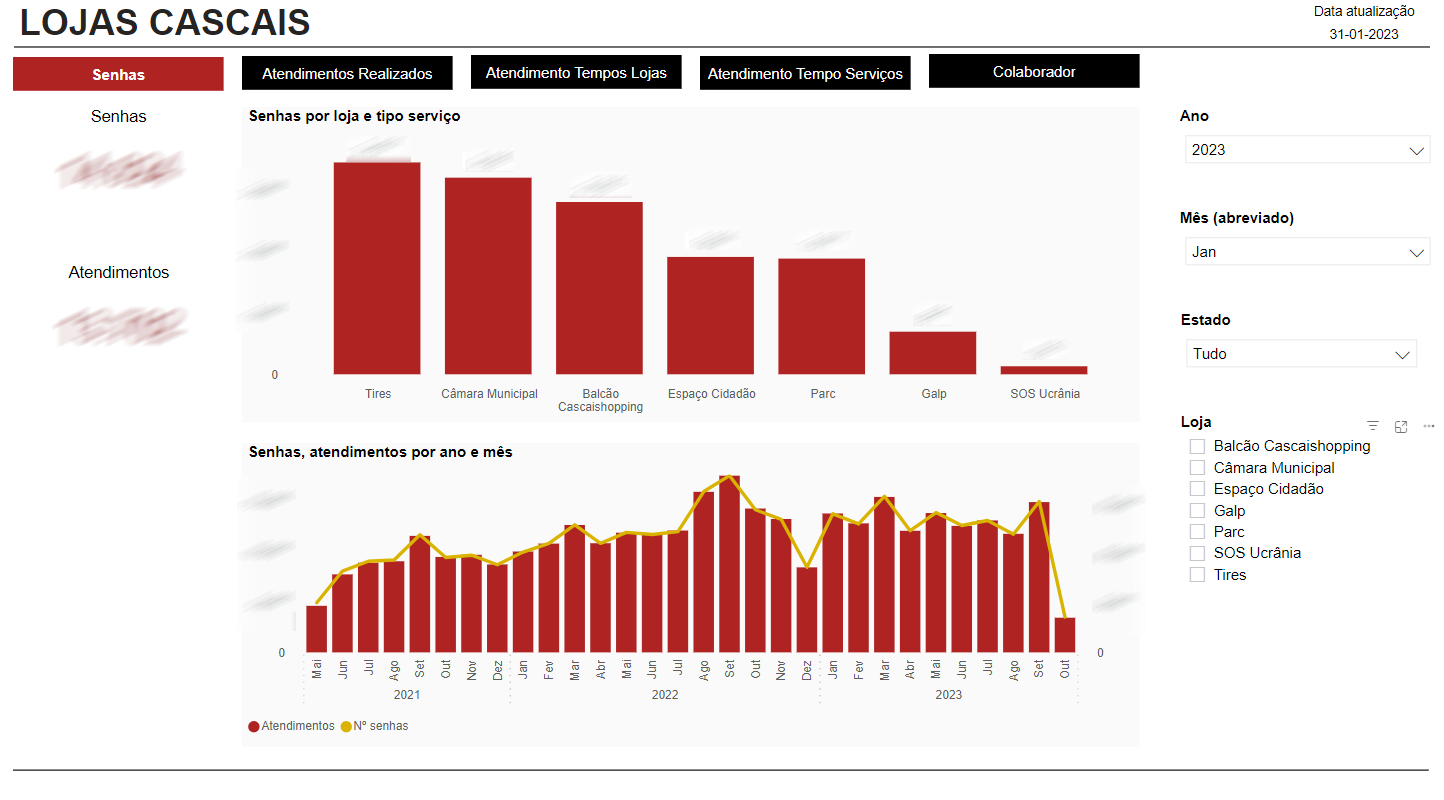Open More options ellipsis on Loja slicer
The height and width of the screenshot is (800, 1444).
click(x=1429, y=426)
